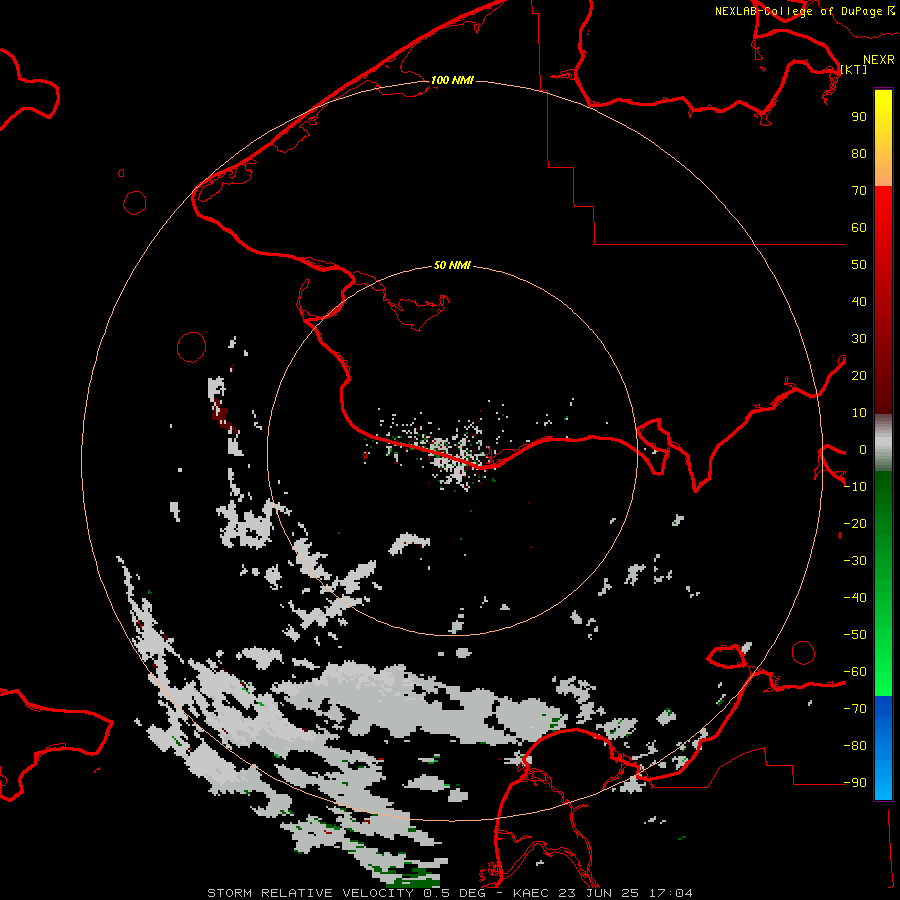
Task: Click the 30 value on velocity scale
Action: pos(859,339)
